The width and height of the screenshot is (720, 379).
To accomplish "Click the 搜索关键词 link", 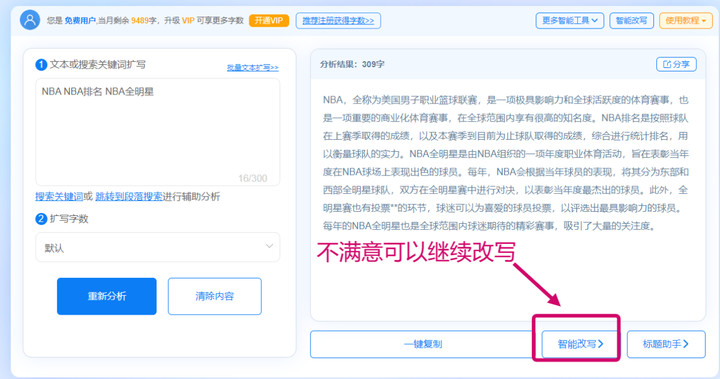I will pyautogui.click(x=59, y=197).
